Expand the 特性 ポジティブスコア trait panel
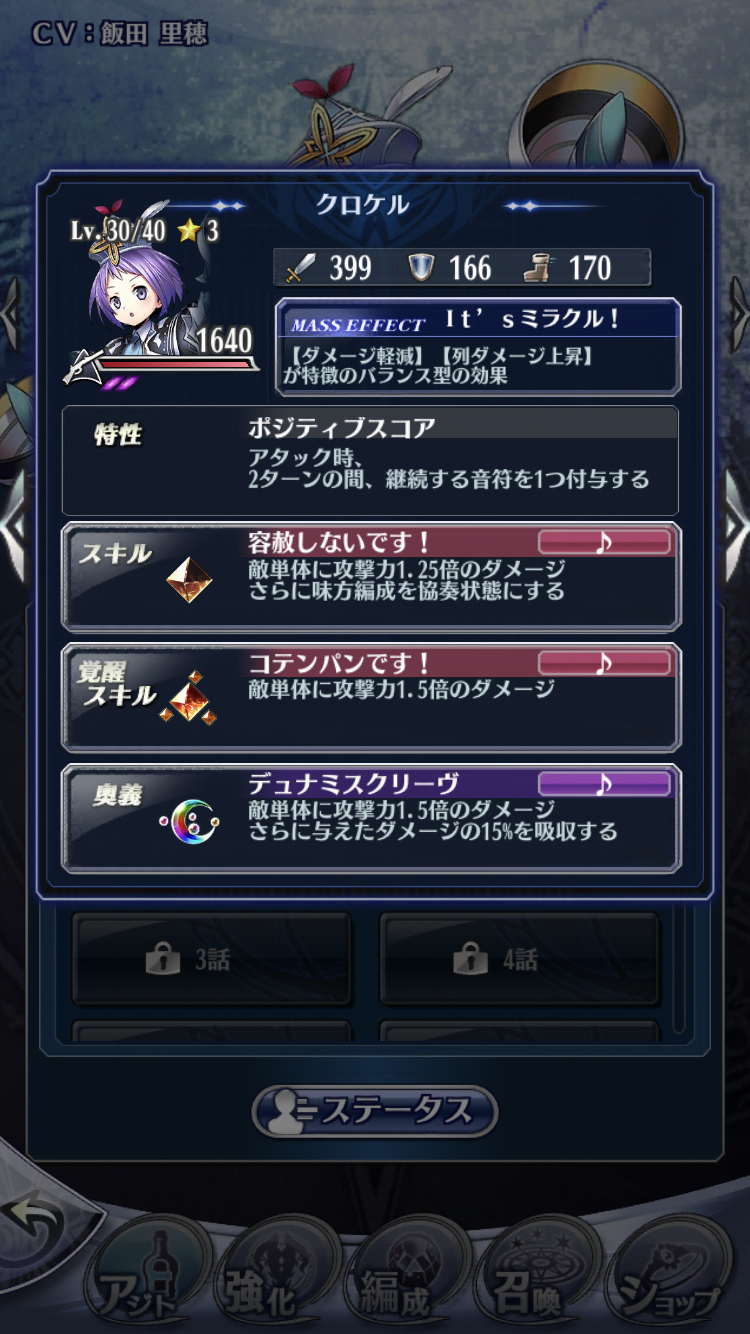 pos(370,459)
